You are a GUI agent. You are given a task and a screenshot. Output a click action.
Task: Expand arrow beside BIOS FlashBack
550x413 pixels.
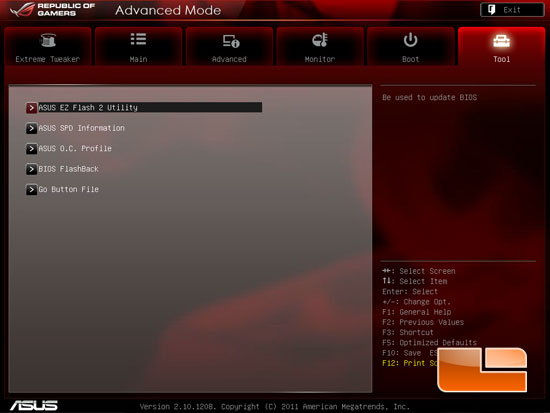pyautogui.click(x=31, y=169)
